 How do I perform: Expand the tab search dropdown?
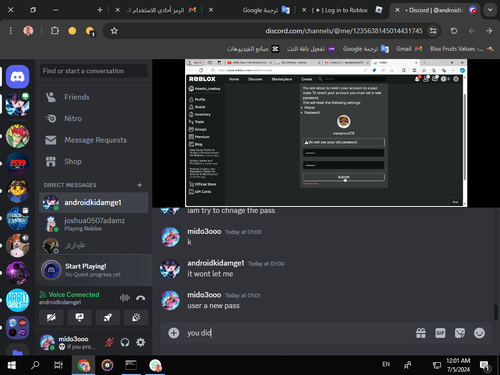pos(490,10)
